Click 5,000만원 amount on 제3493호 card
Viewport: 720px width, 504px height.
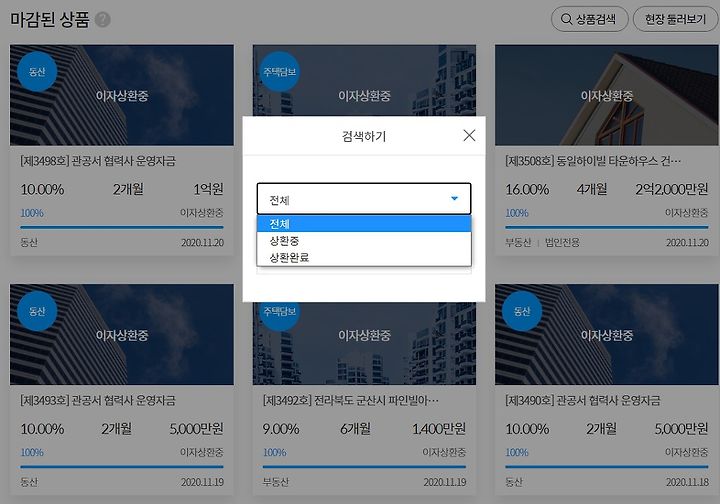196,429
